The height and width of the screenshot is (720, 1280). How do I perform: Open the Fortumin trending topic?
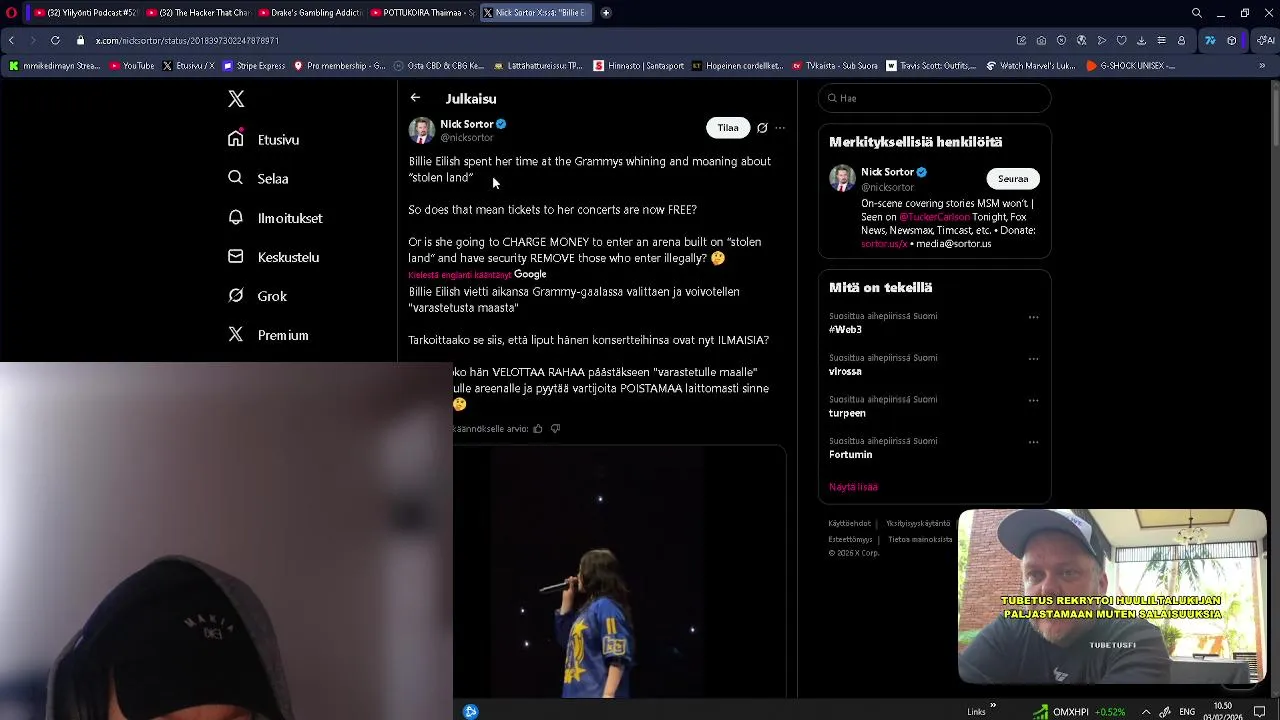click(x=850, y=455)
